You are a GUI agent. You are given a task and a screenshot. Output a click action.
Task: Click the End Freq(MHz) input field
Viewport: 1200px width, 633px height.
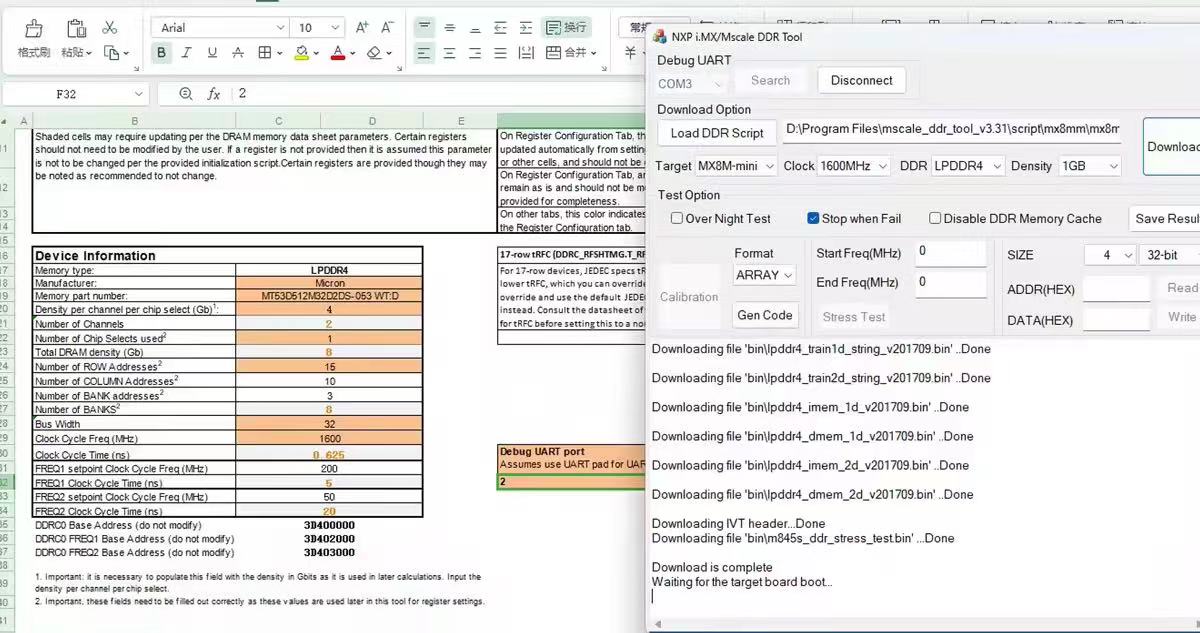pos(950,283)
